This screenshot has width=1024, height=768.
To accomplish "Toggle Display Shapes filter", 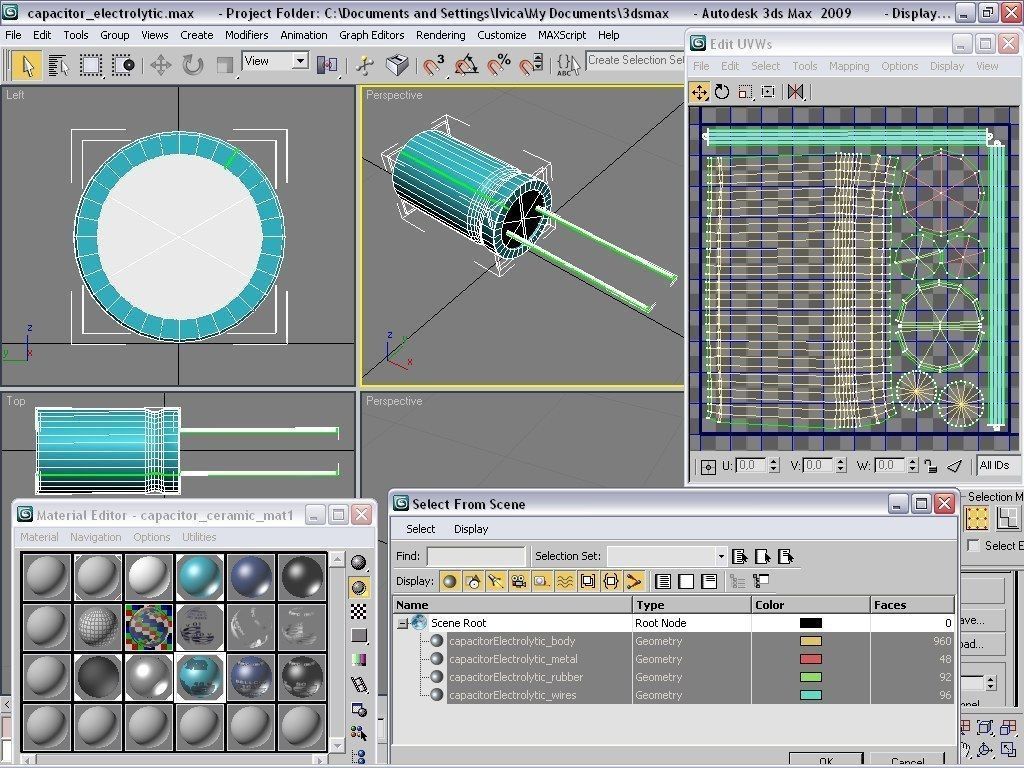I will point(473,581).
